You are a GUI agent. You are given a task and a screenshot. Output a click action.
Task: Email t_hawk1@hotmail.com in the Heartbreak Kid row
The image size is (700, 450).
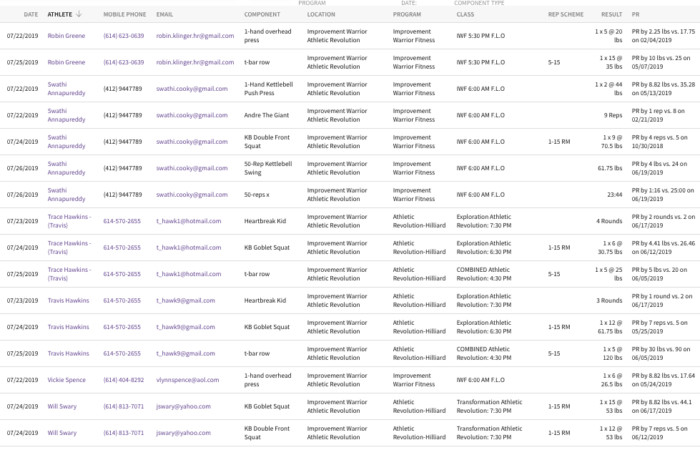pyautogui.click(x=188, y=221)
